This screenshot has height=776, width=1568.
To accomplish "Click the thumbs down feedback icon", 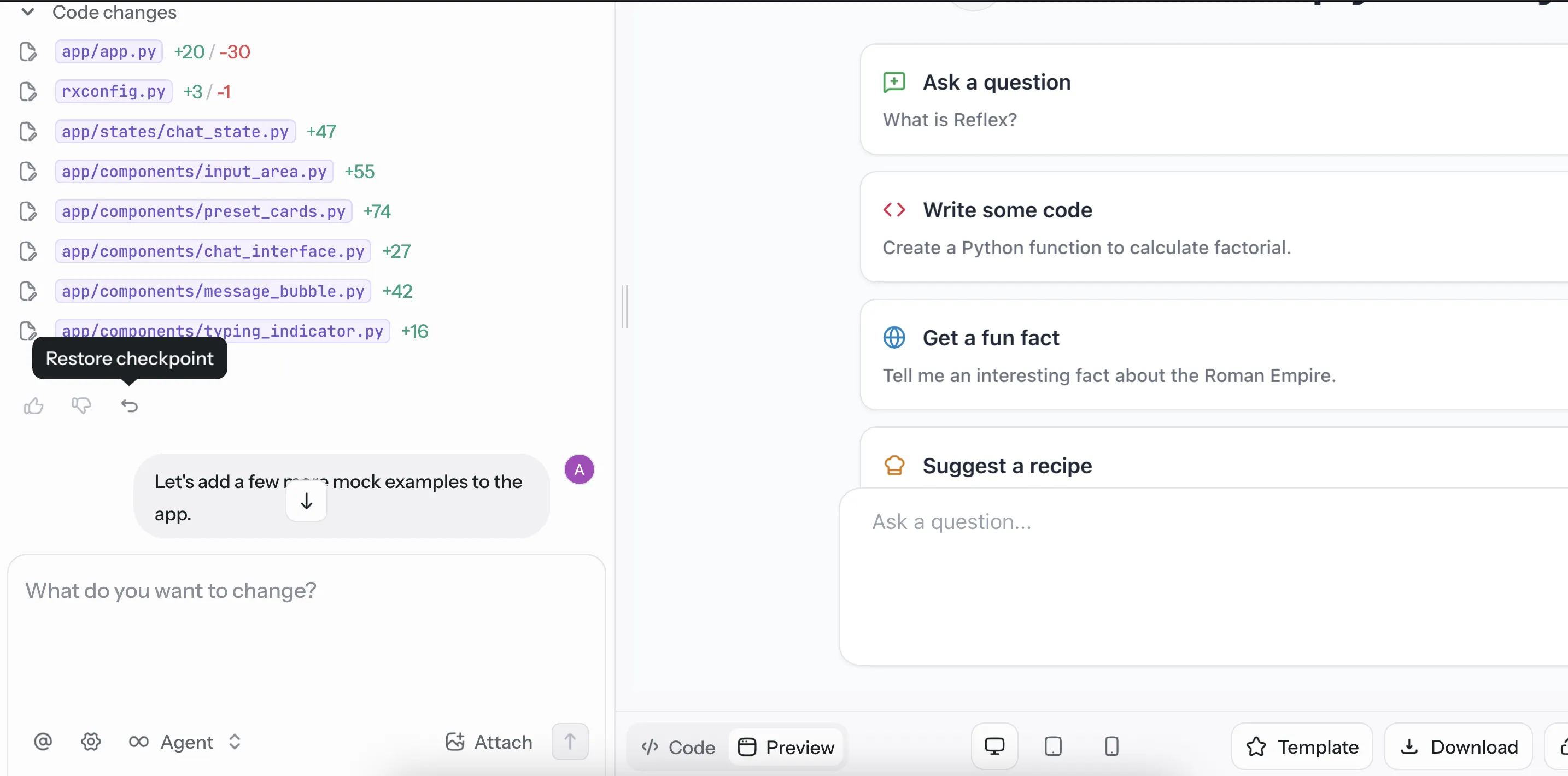I will [x=81, y=406].
